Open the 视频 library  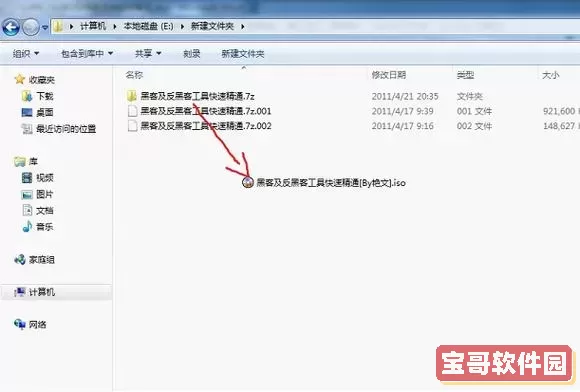[45, 178]
